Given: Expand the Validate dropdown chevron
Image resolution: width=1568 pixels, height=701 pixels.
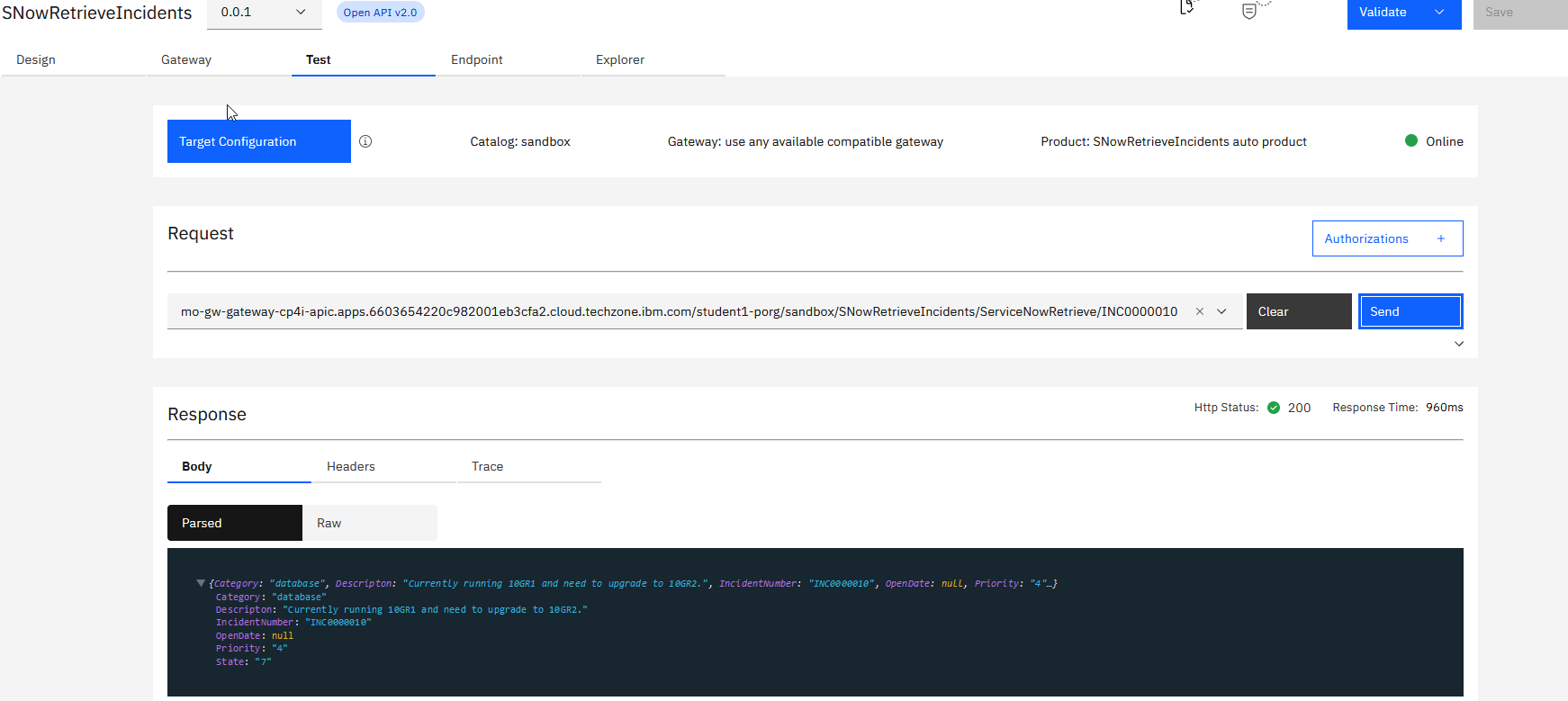Looking at the screenshot, I should click(x=1439, y=13).
